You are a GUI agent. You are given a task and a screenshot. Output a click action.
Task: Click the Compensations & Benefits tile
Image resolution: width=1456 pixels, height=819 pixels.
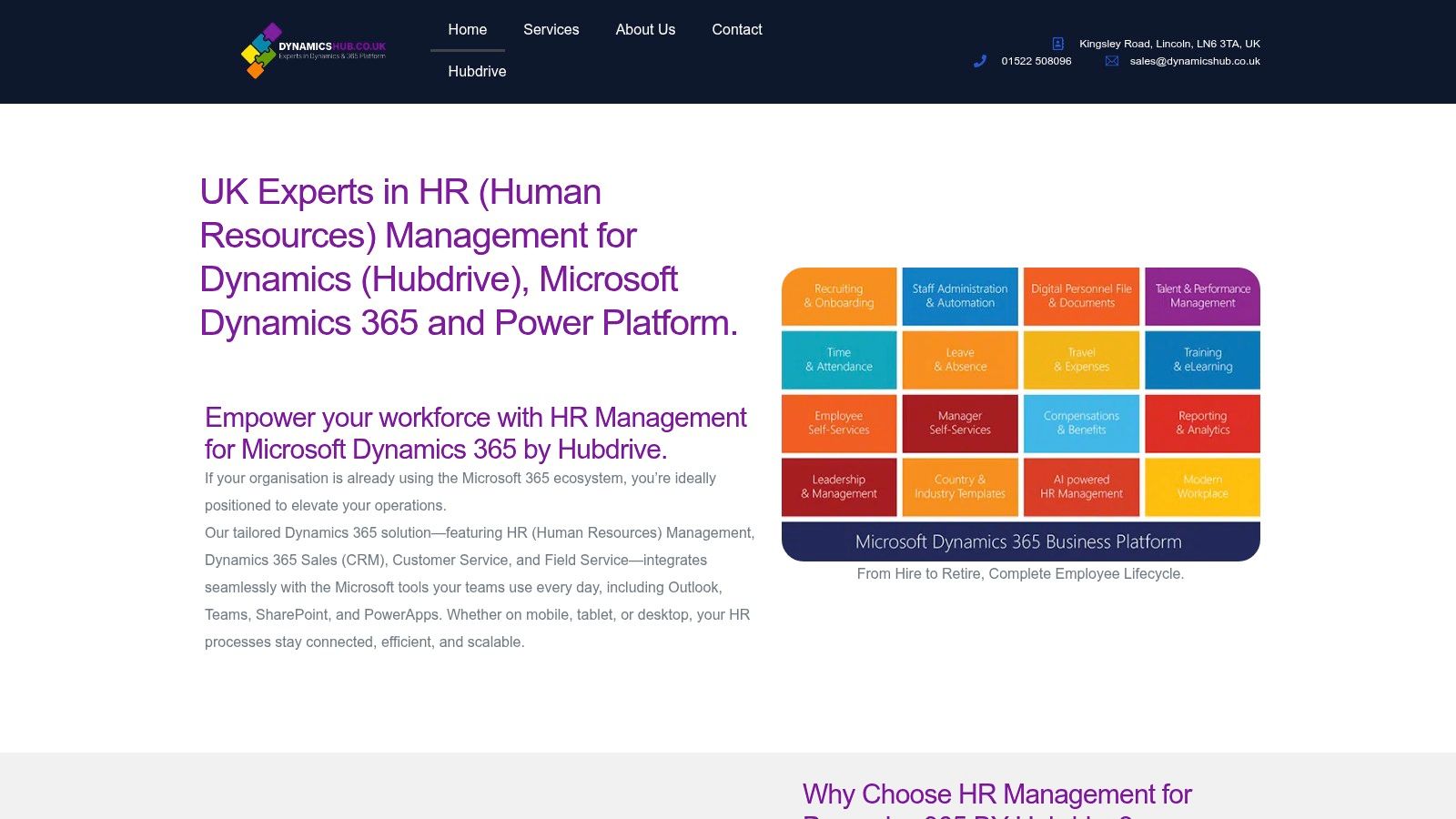tap(1081, 423)
